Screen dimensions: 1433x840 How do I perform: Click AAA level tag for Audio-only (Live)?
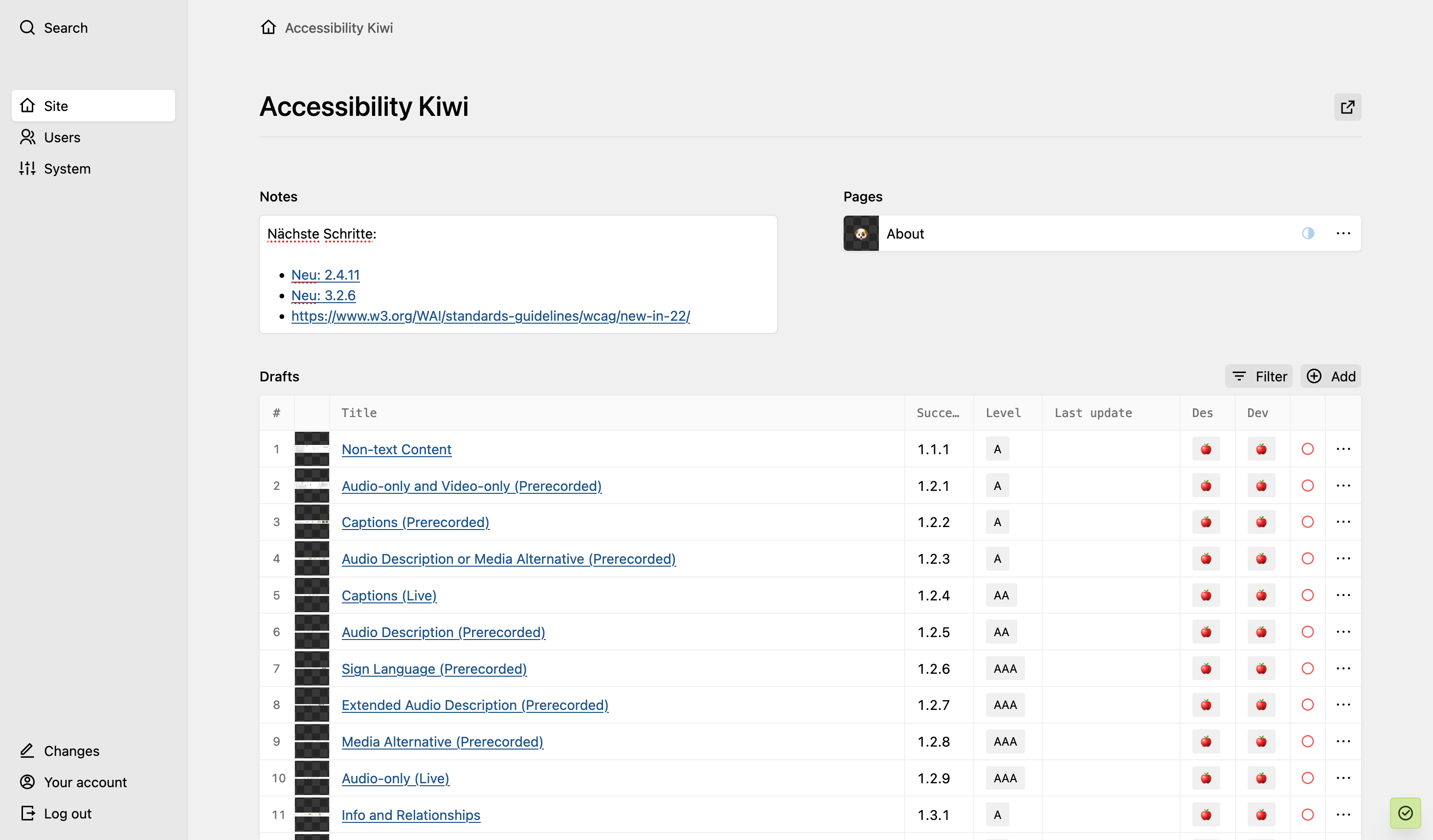(x=1005, y=778)
